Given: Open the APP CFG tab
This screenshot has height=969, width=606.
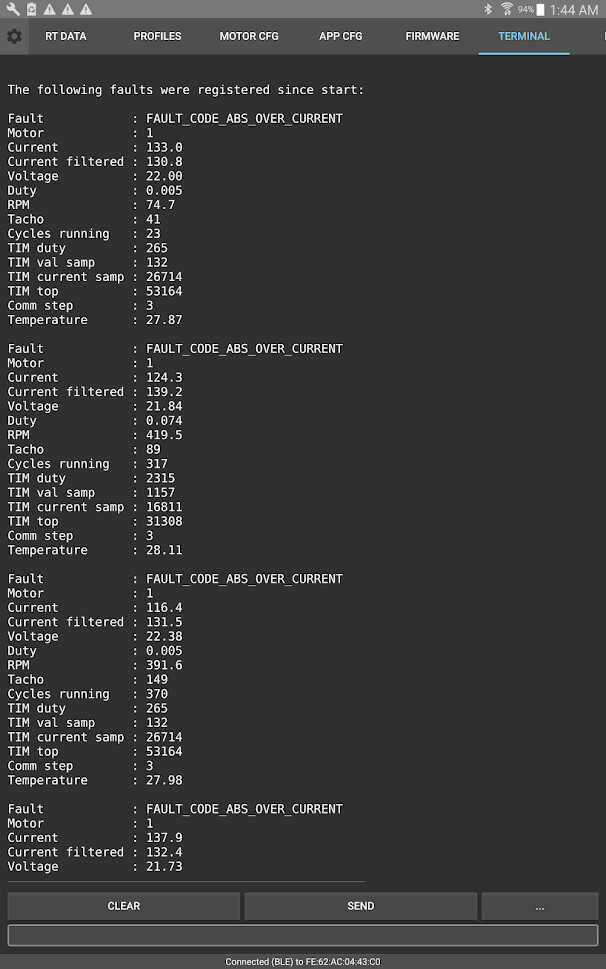Looking at the screenshot, I should tap(340, 36).
